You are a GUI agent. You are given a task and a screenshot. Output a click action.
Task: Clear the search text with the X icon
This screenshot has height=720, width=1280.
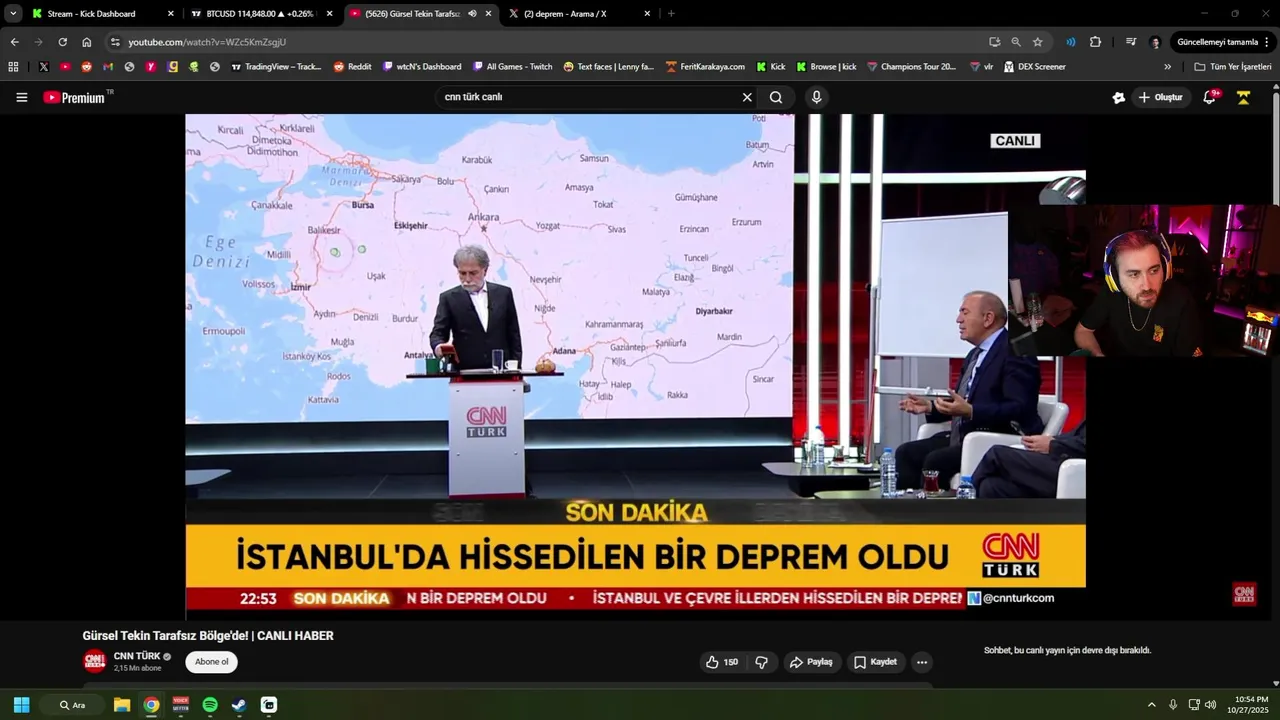click(x=746, y=97)
